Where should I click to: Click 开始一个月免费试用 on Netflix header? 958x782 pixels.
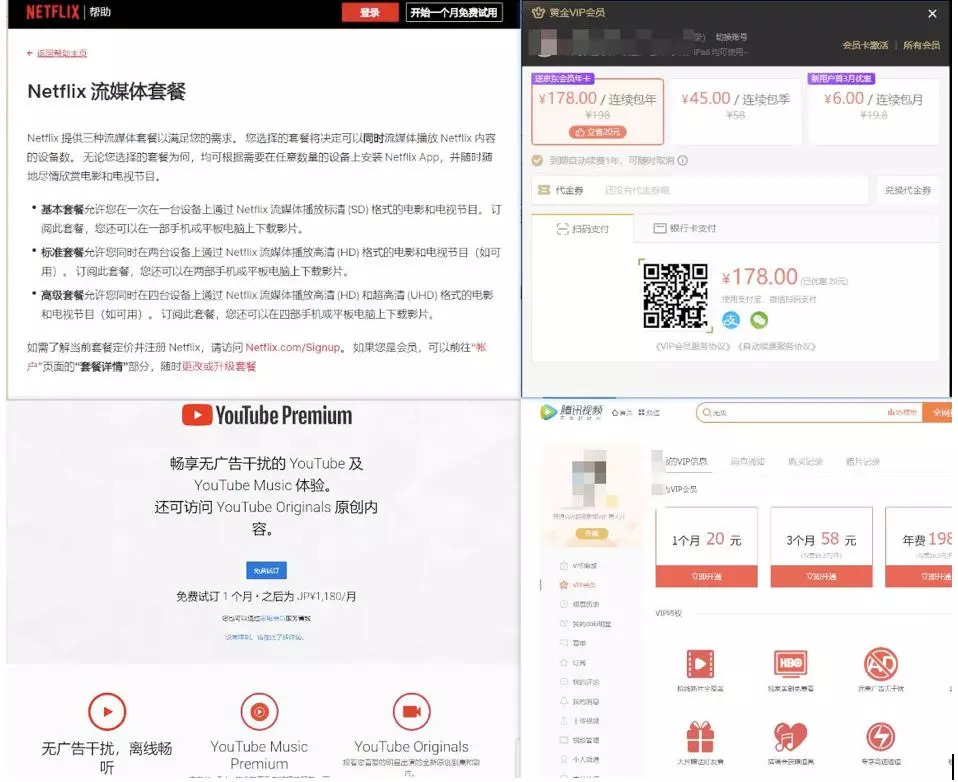point(454,12)
